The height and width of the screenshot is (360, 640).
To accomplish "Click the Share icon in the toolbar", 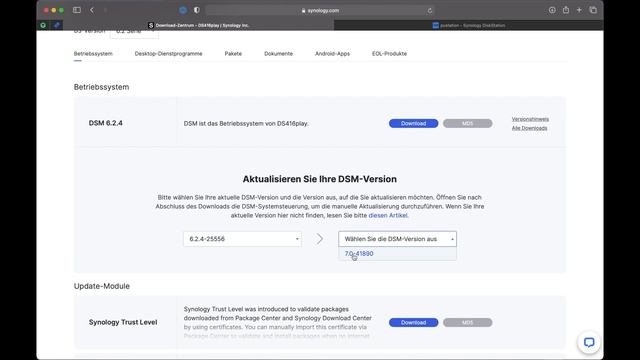I will [x=566, y=10].
